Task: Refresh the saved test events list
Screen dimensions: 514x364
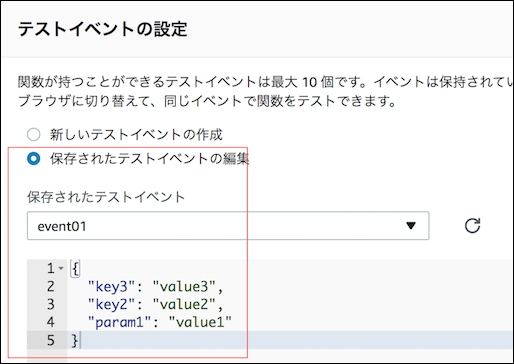Action: [x=472, y=226]
